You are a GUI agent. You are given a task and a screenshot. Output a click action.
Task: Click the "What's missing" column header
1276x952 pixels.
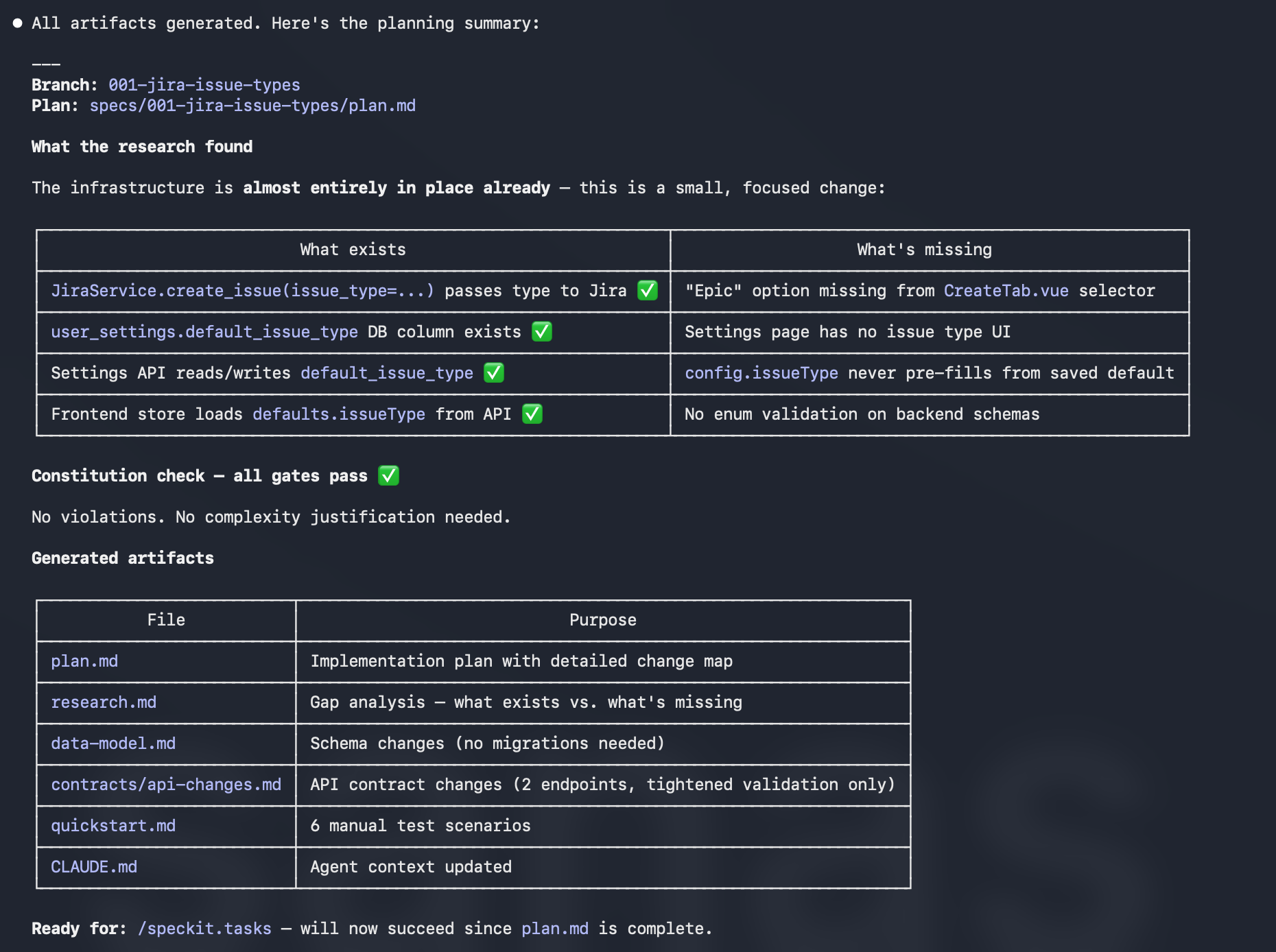coord(924,250)
